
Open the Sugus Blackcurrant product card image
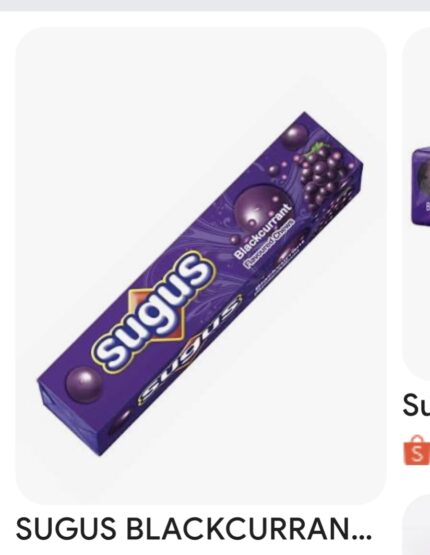click(x=201, y=265)
